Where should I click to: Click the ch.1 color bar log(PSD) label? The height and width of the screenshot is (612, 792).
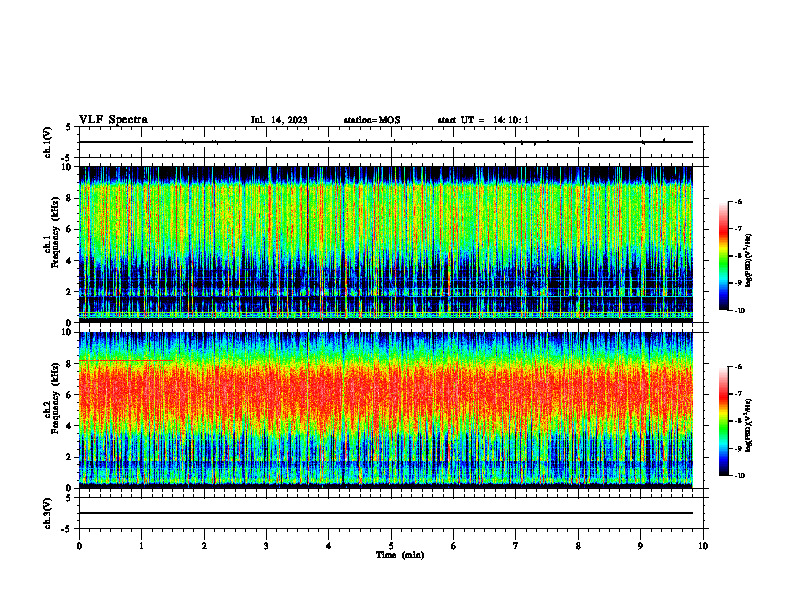point(749,260)
